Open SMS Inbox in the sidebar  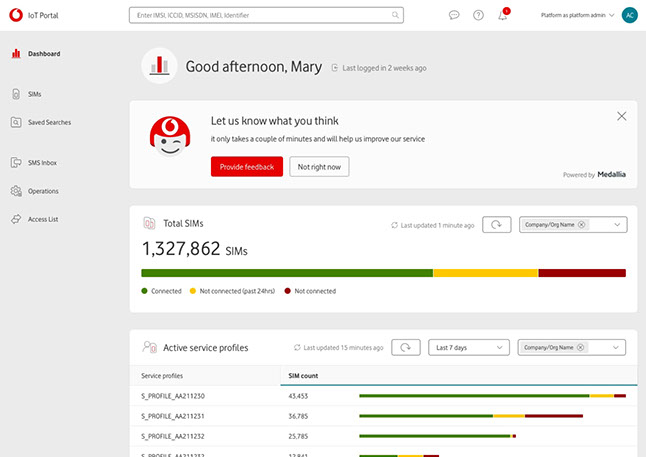click(x=42, y=162)
